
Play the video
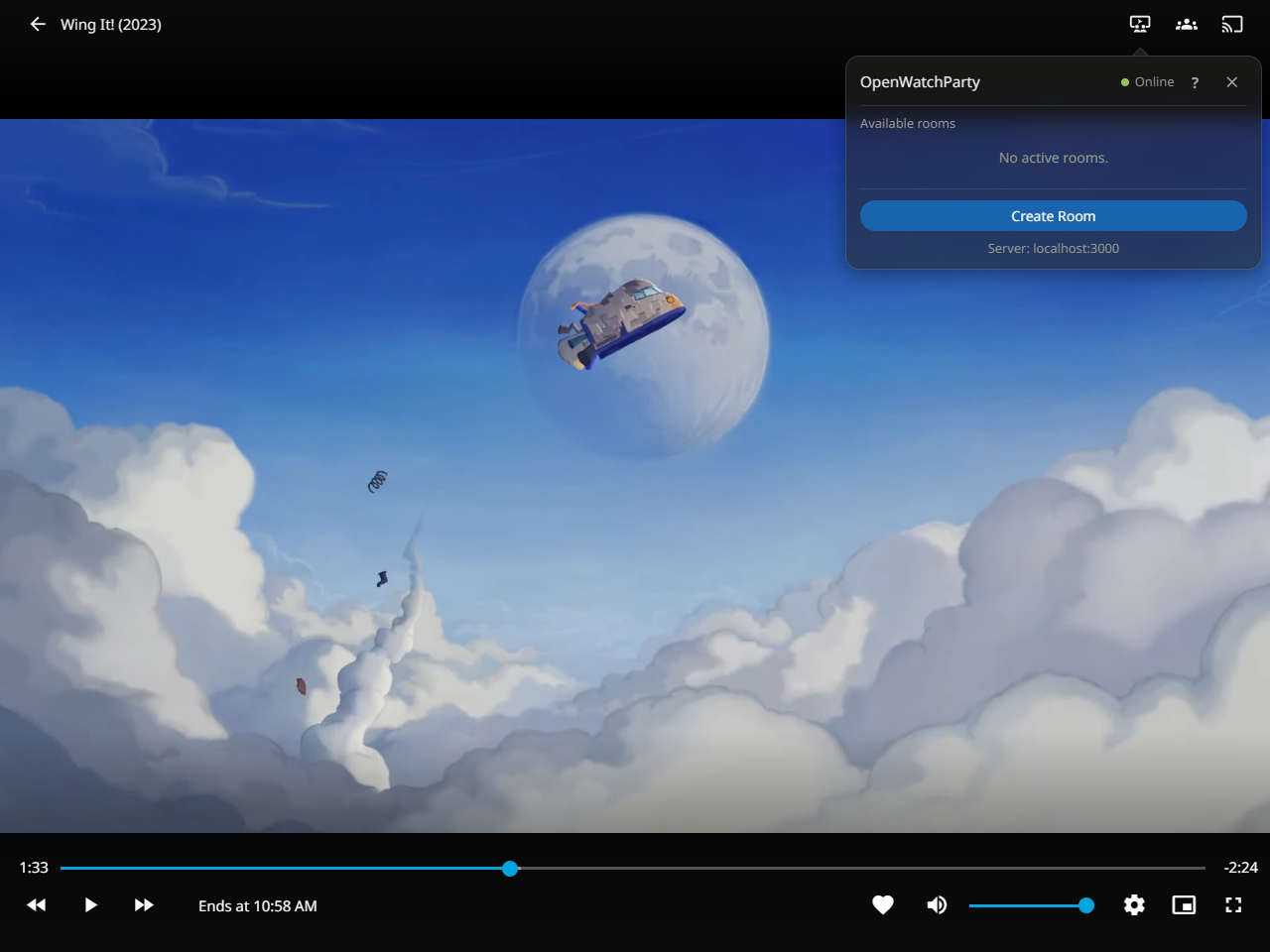pyautogui.click(x=90, y=904)
